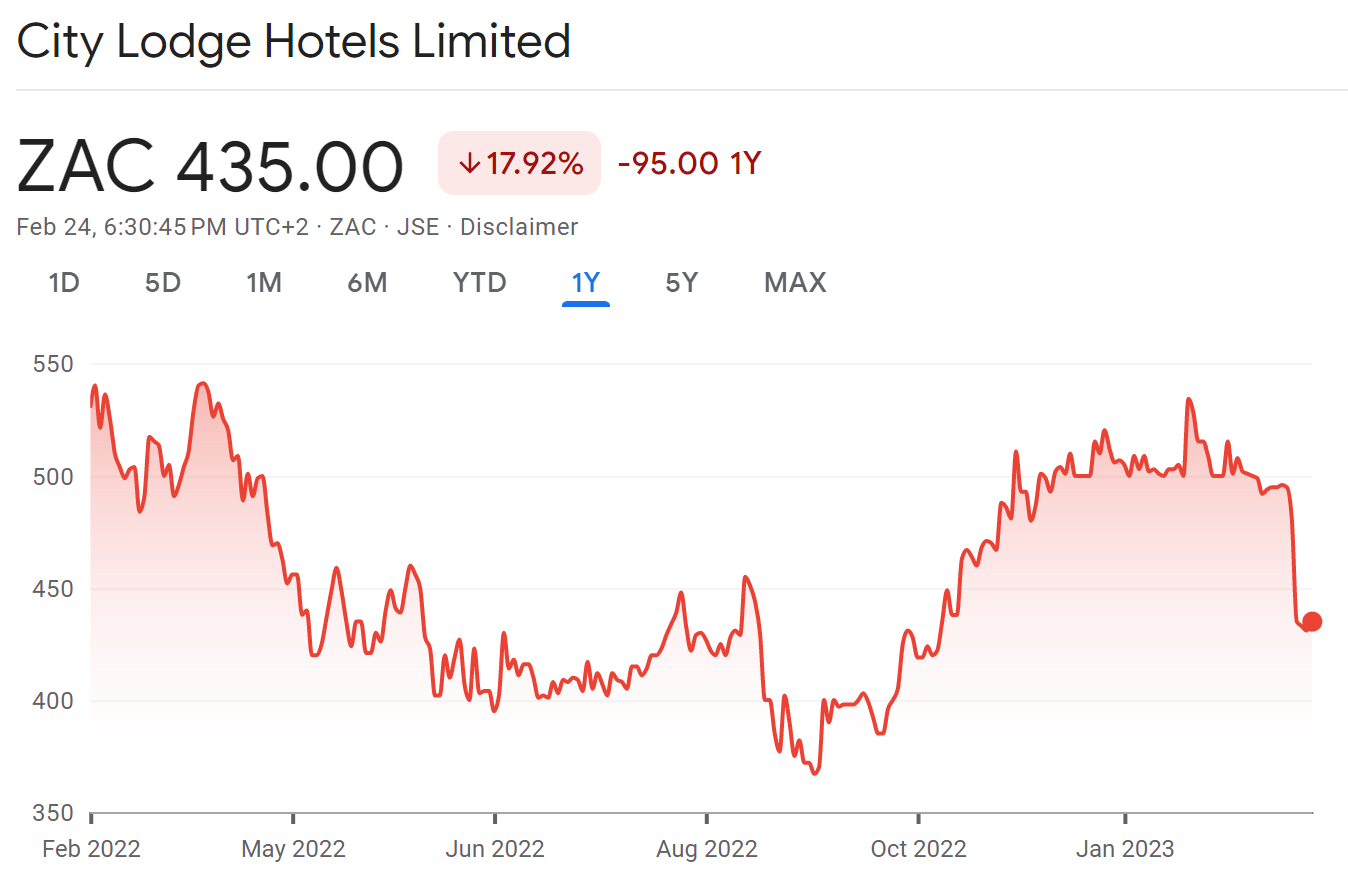The width and height of the screenshot is (1348, 890).
Task: View the YTD performance chart
Action: coord(478,283)
